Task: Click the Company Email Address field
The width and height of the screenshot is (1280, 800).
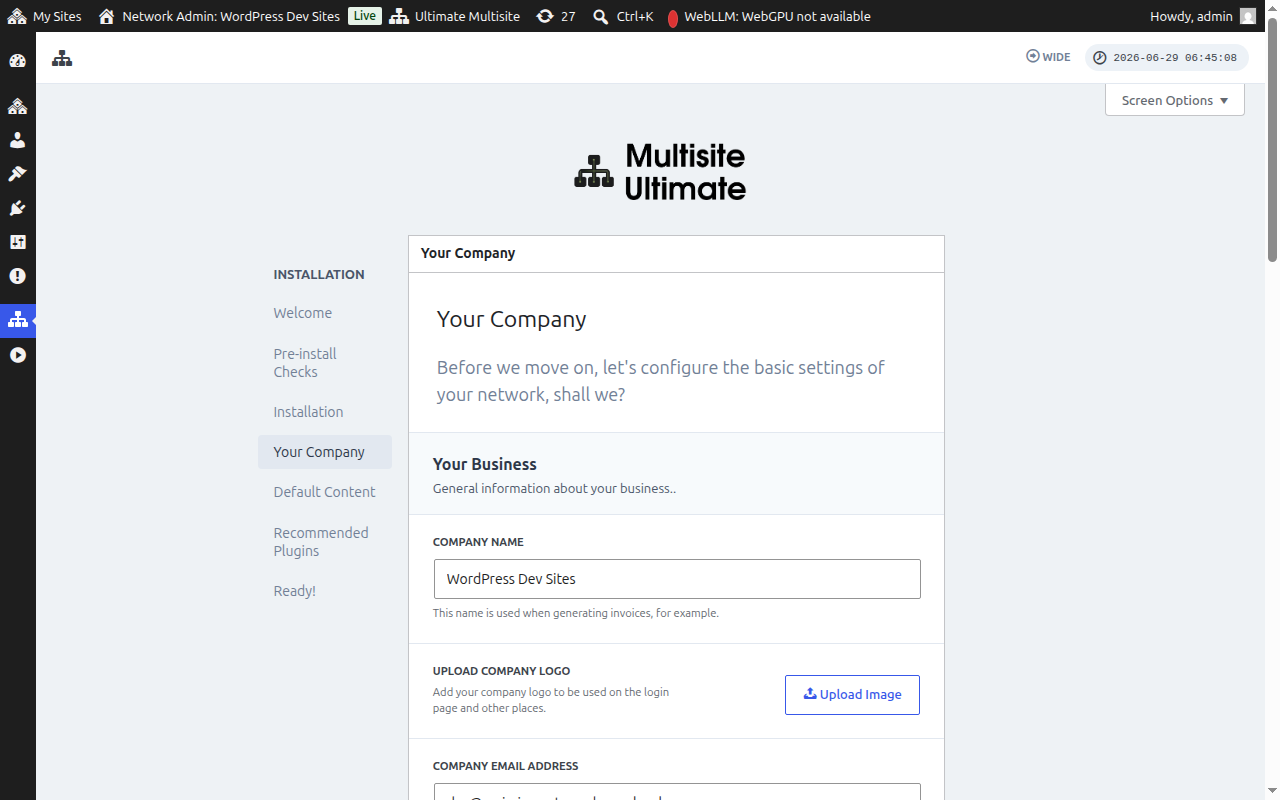Action: [x=677, y=792]
